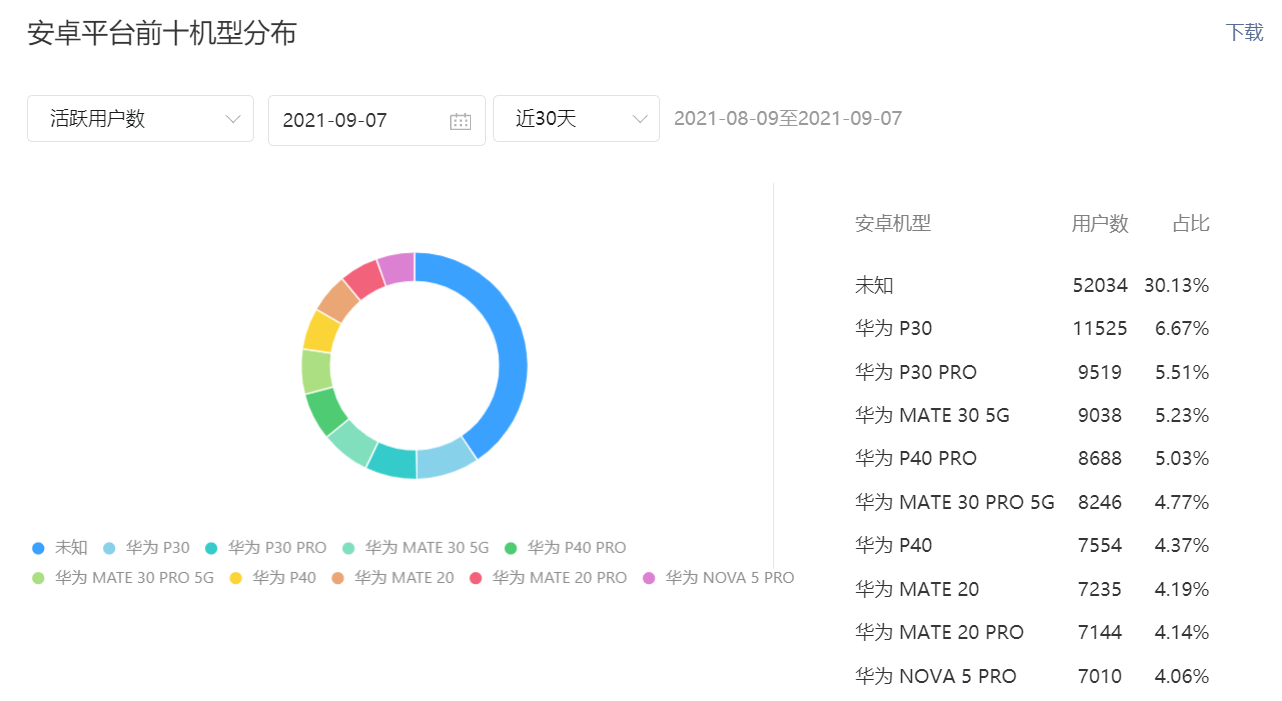Select 华为 MATE 20 PRO table row name

(x=939, y=632)
